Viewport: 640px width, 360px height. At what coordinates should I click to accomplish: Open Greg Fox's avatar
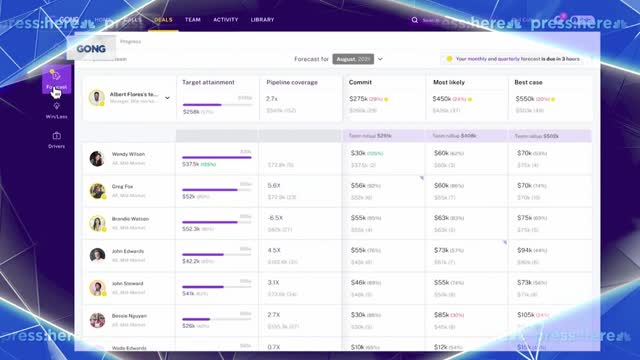click(97, 191)
